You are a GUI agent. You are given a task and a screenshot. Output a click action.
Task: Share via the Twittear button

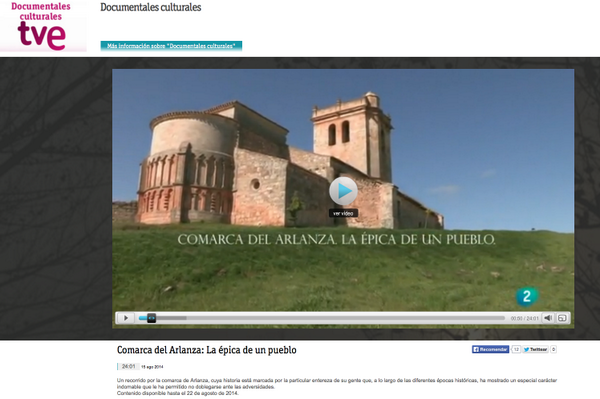(536, 349)
